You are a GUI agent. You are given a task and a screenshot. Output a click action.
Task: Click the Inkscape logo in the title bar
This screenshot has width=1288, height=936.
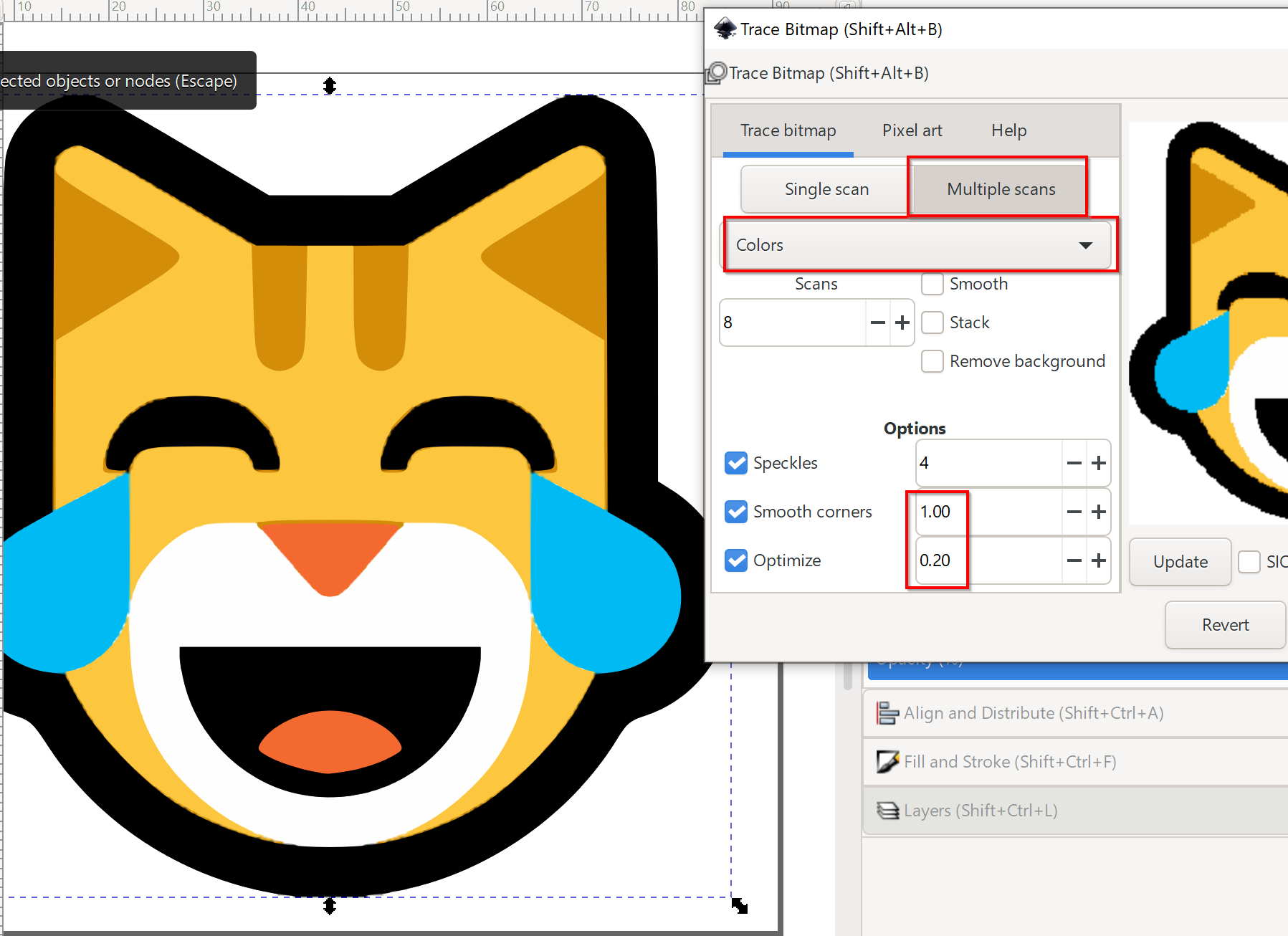pyautogui.click(x=725, y=29)
